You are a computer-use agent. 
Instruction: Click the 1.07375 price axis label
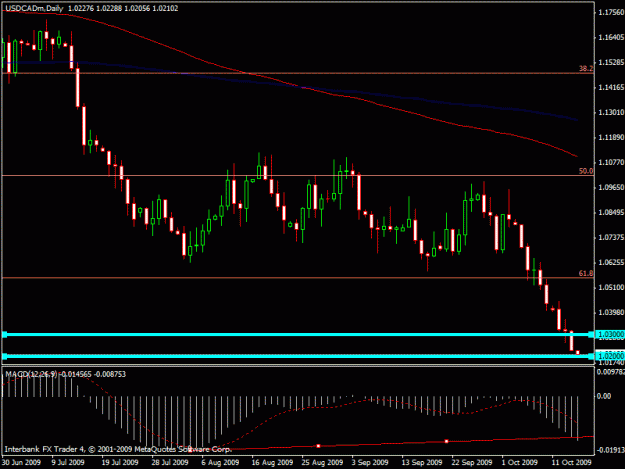(x=611, y=237)
